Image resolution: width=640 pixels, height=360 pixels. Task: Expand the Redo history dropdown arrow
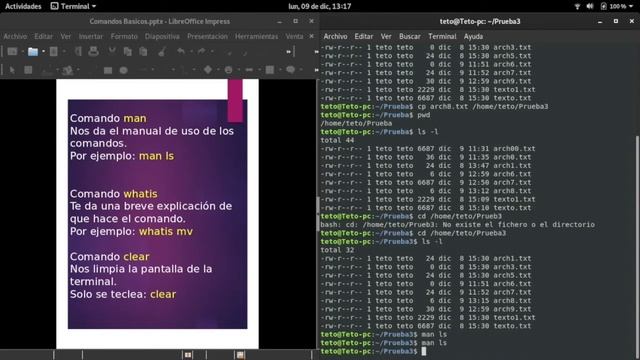[212, 51]
